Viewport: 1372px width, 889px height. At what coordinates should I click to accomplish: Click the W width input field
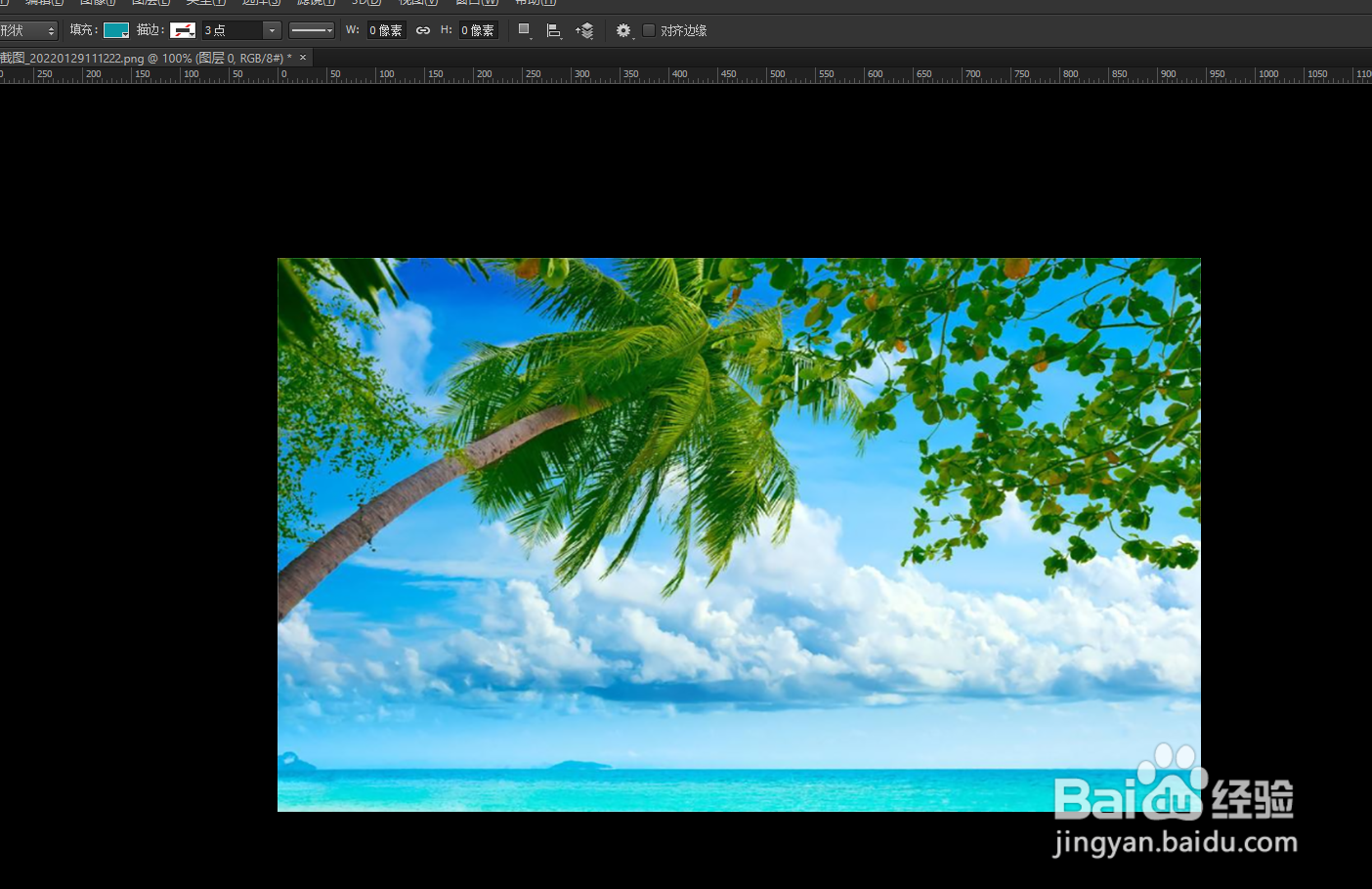point(386,30)
